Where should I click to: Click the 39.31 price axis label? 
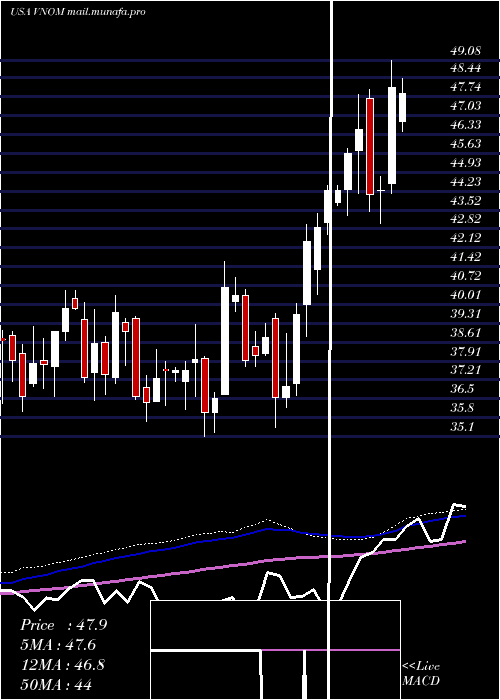pyautogui.click(x=466, y=314)
